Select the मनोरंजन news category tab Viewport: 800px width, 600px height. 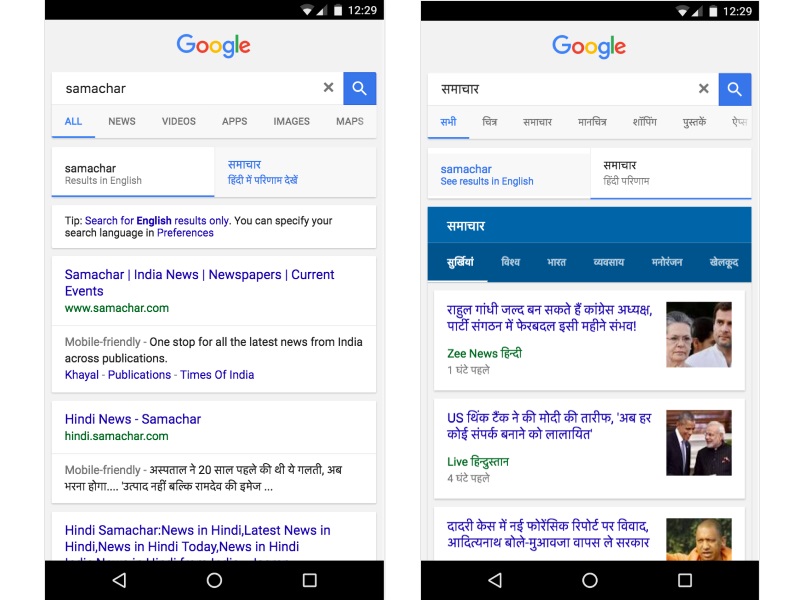point(667,262)
